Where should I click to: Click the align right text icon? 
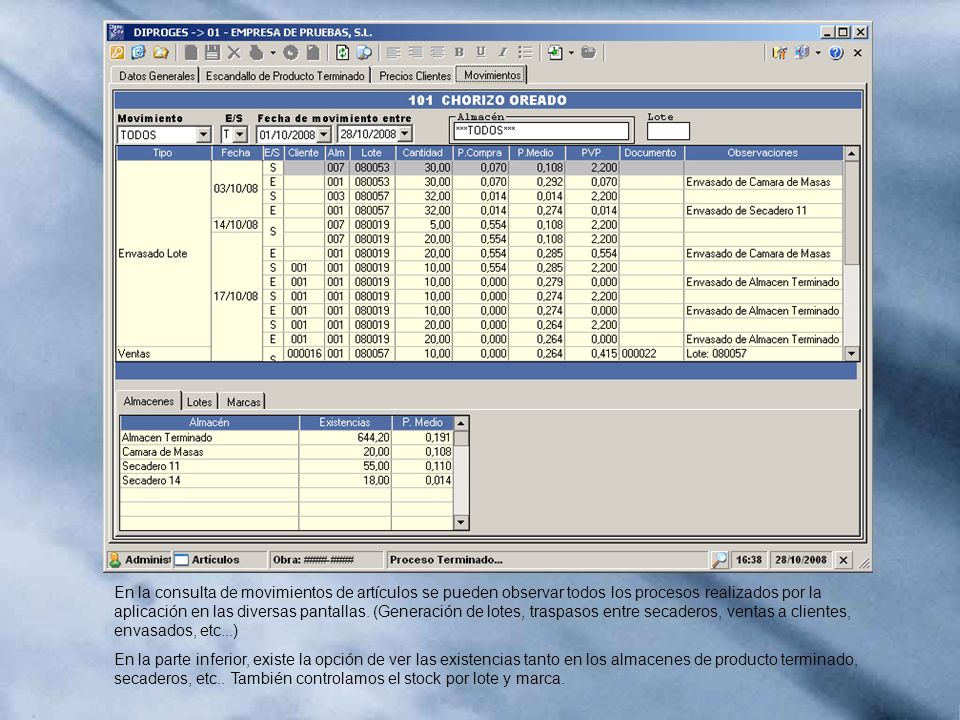tap(415, 53)
